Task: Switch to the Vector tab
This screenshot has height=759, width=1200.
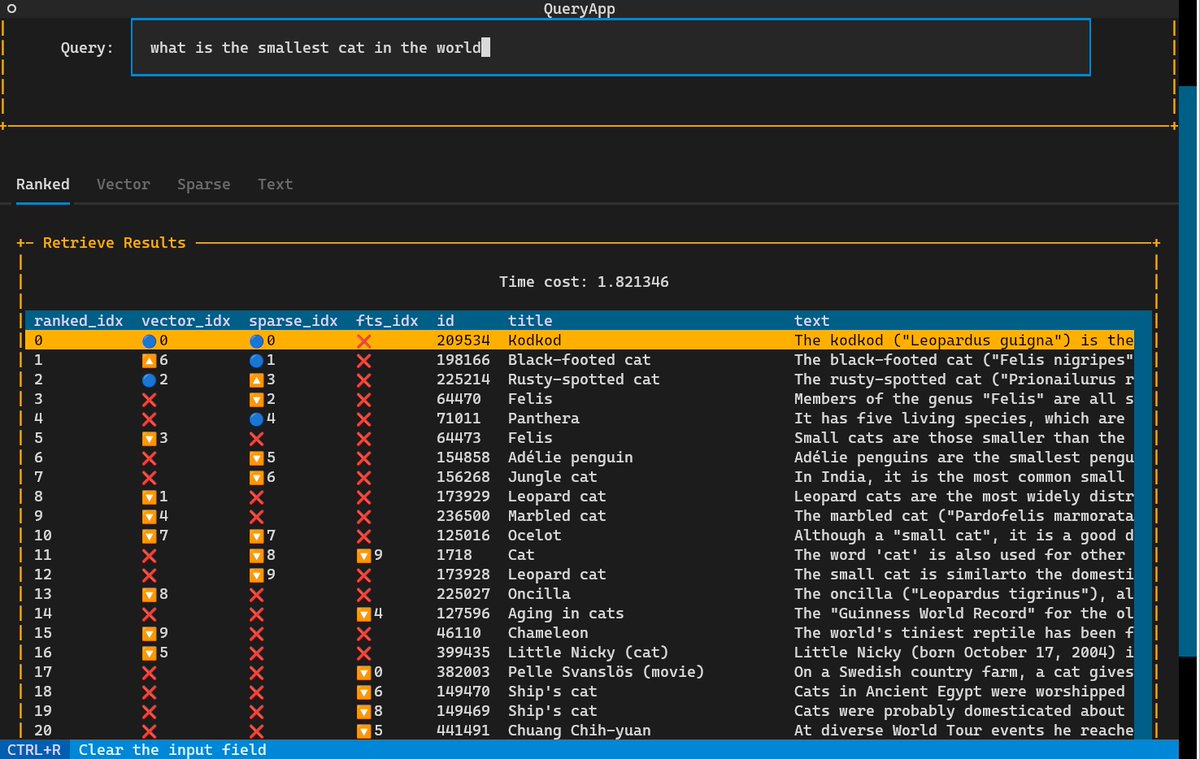Action: pyautogui.click(x=123, y=184)
